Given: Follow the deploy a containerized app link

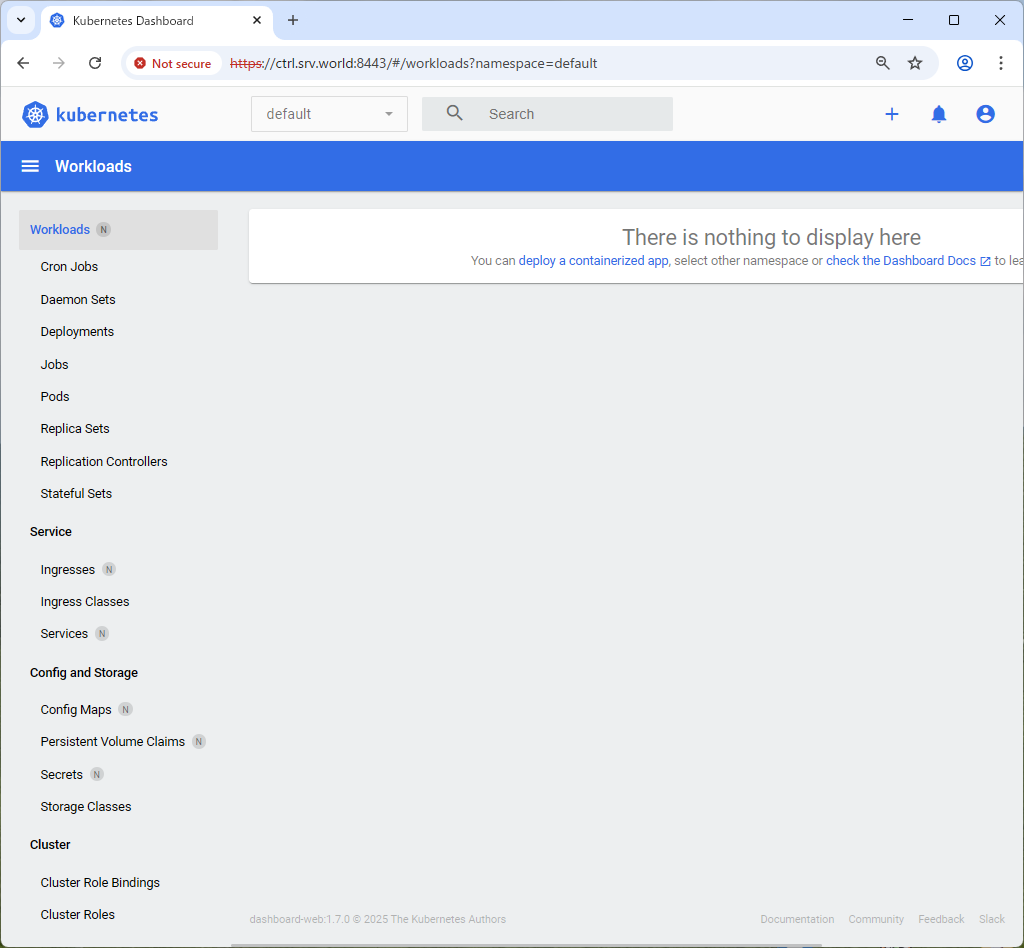Looking at the screenshot, I should click(x=593, y=261).
